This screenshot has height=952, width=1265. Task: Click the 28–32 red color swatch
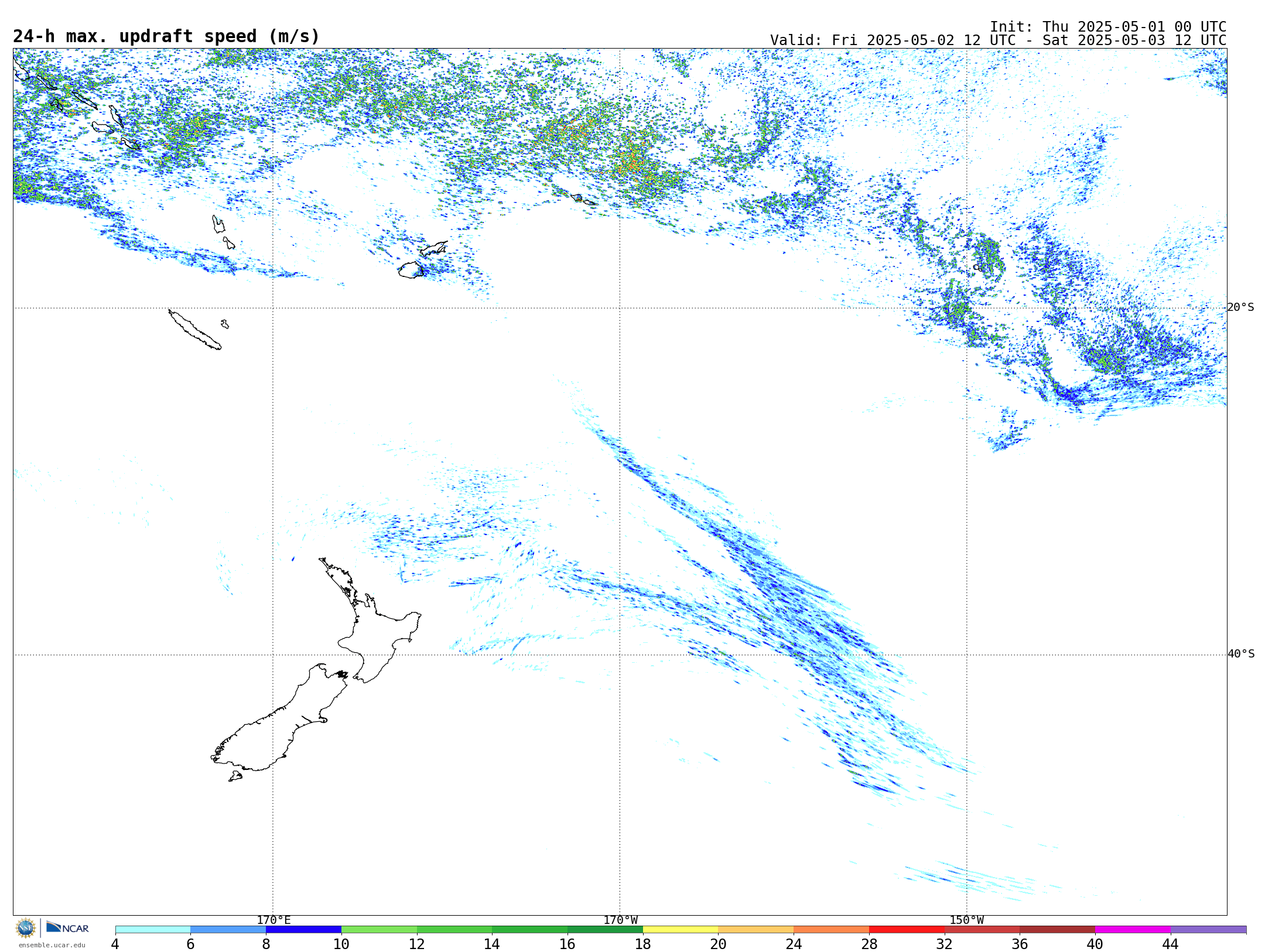tap(907, 930)
